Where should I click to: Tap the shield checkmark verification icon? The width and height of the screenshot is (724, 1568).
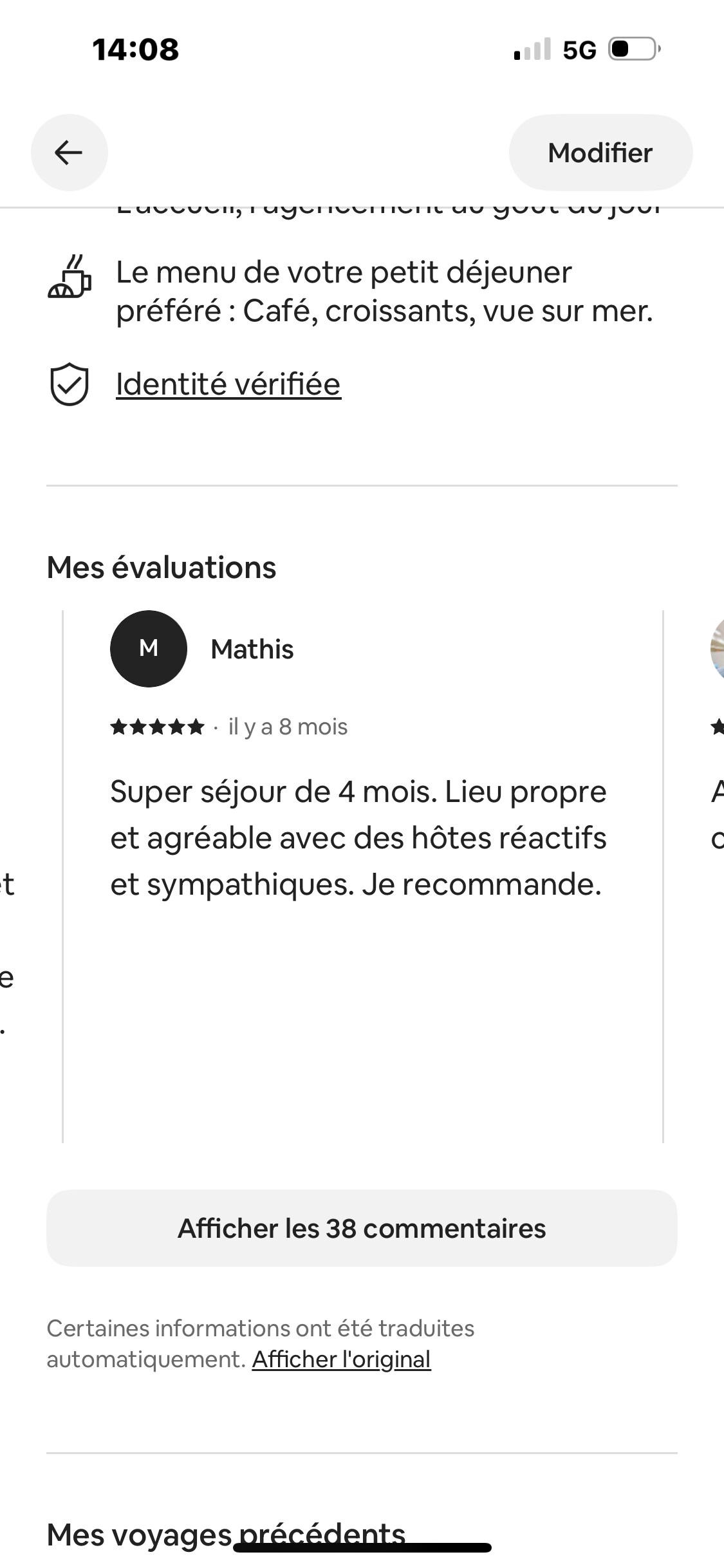(69, 384)
